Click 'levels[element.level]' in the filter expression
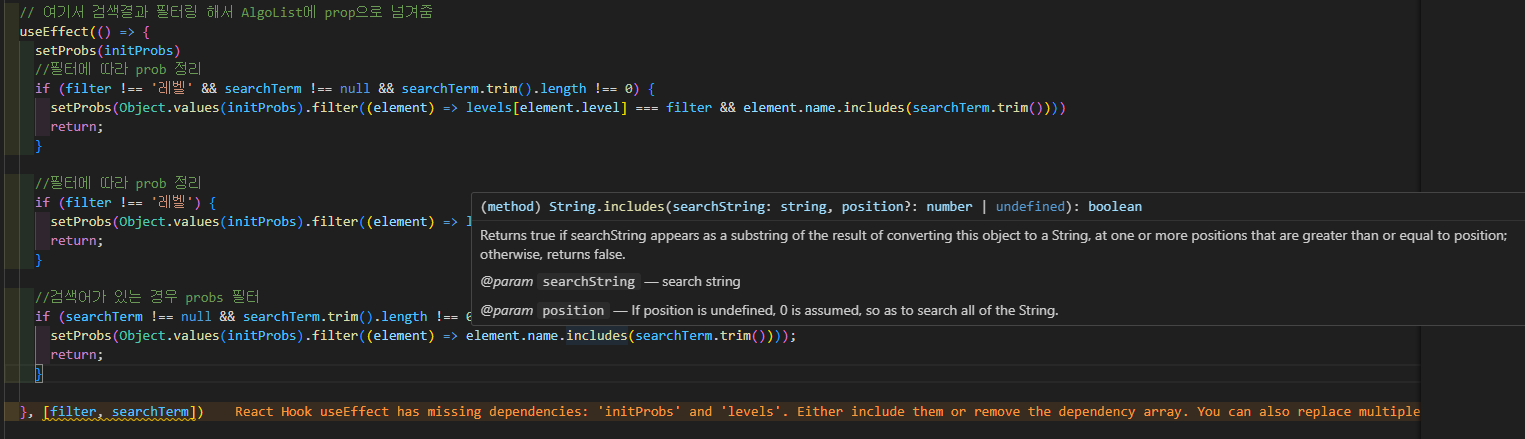Viewport: 1525px width, 439px height. [x=546, y=107]
